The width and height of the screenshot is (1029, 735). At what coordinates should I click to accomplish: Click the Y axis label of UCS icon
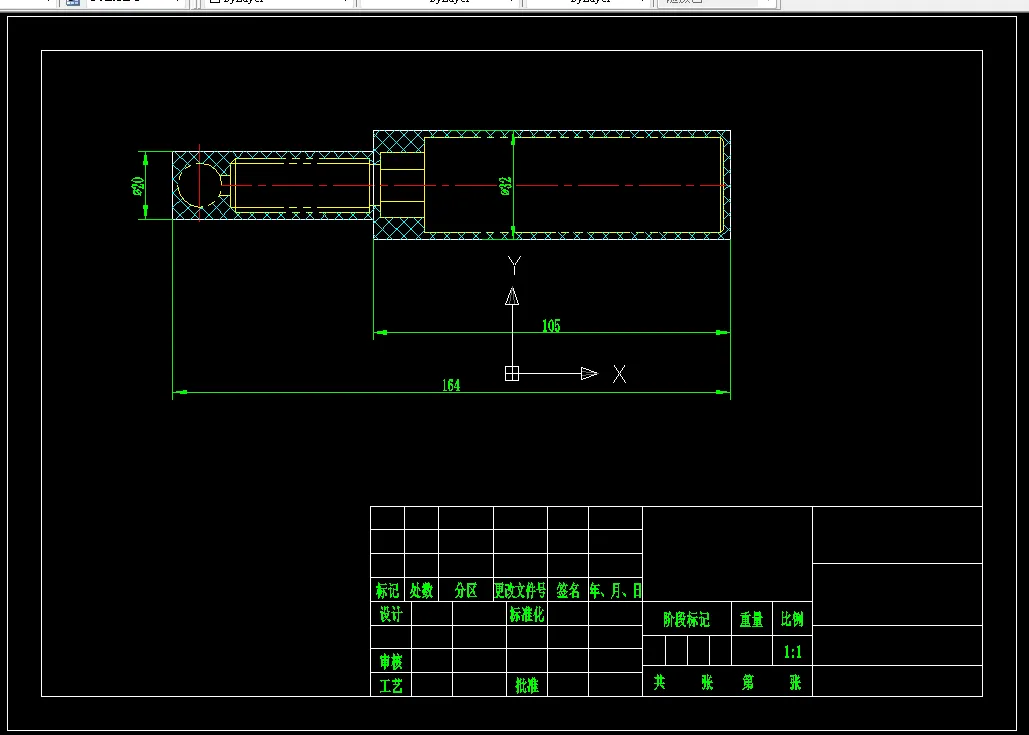(514, 265)
